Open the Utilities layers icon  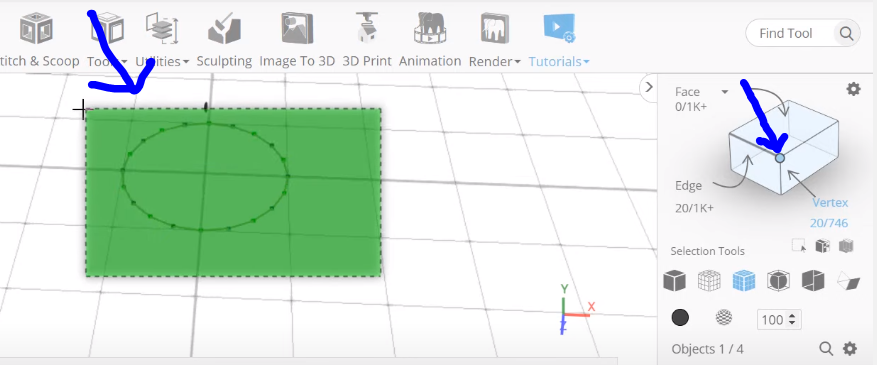coord(162,29)
